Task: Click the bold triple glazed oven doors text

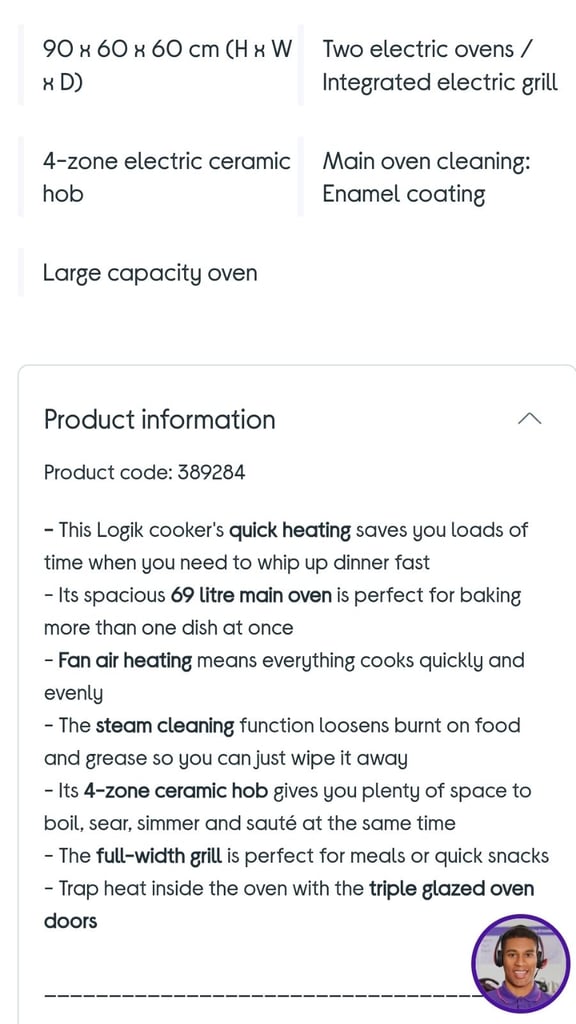Action: 289,905
